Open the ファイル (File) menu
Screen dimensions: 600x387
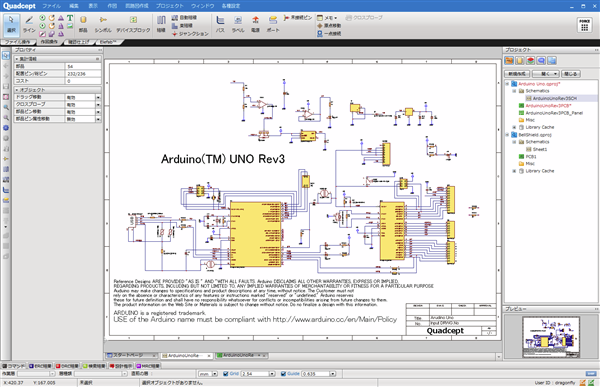click(51, 6)
